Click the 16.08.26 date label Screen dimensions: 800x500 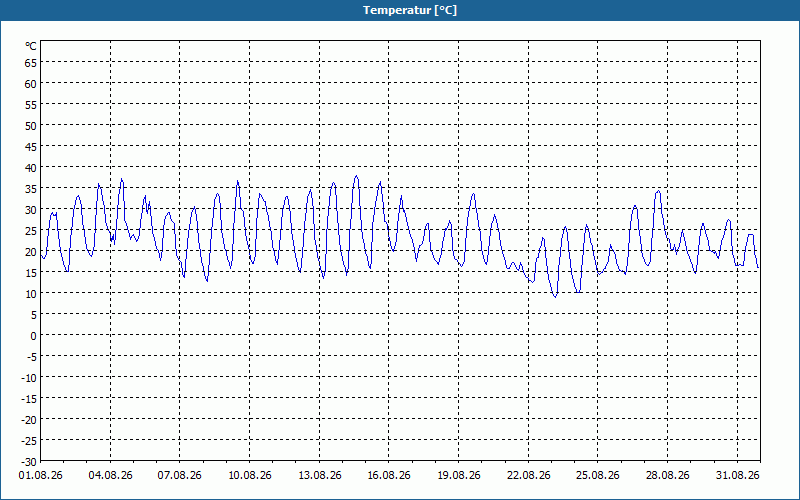point(389,476)
